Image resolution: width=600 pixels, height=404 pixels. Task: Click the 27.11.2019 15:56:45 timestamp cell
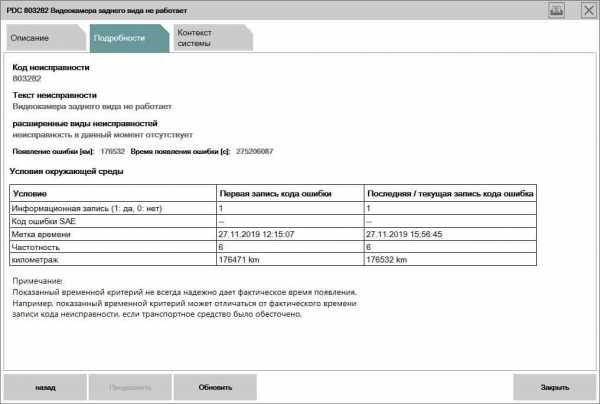click(x=403, y=234)
